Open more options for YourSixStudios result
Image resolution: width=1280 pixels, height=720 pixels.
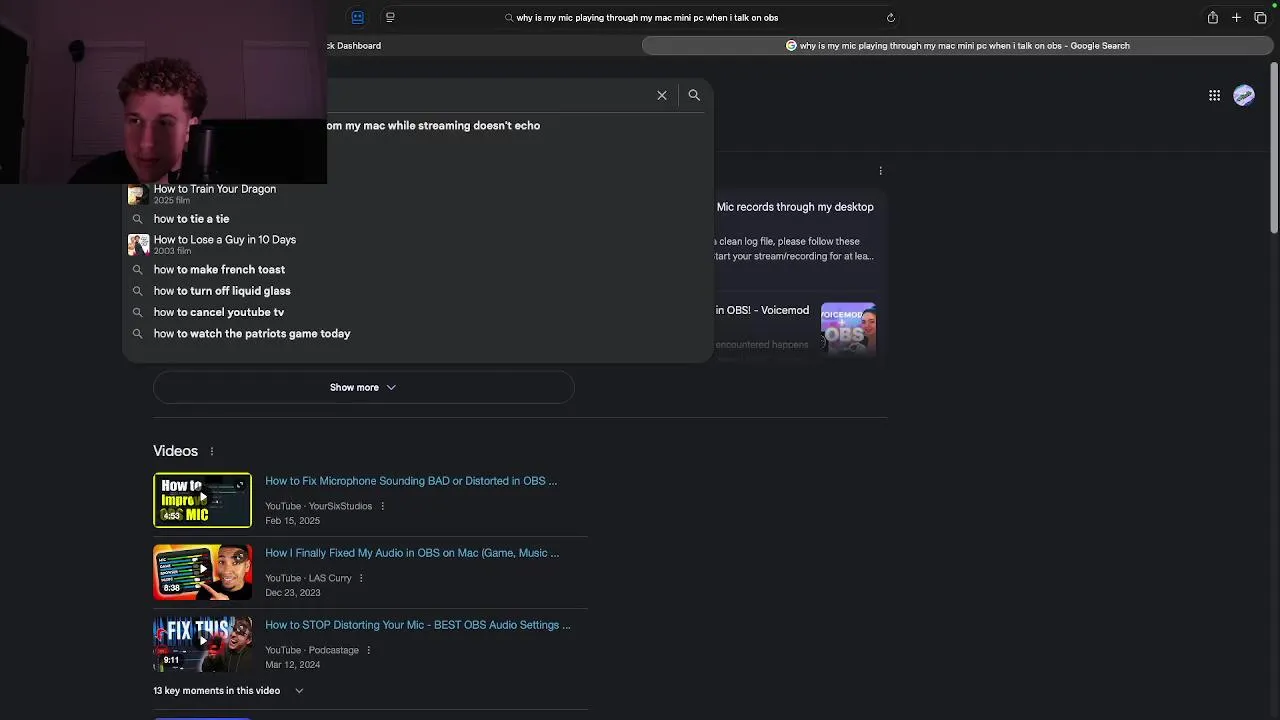[x=382, y=506]
